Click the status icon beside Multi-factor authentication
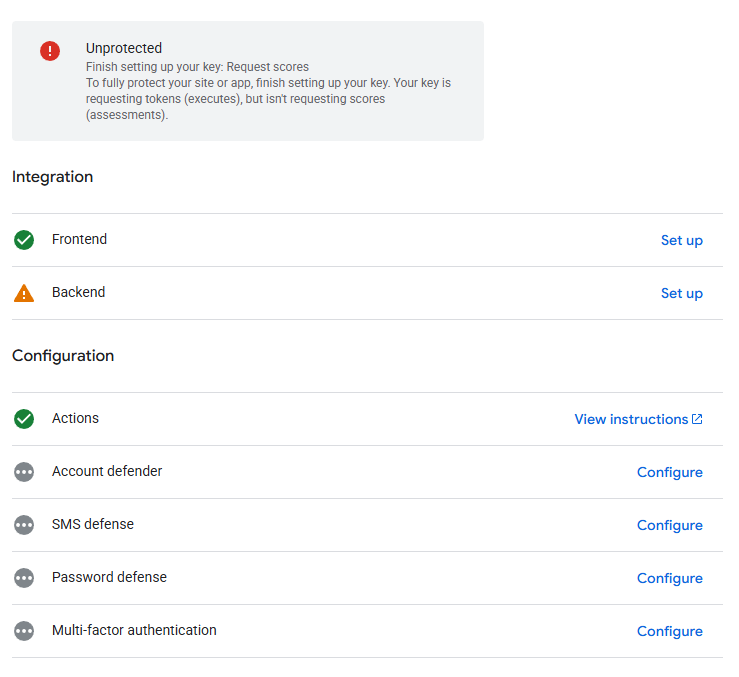 point(24,631)
